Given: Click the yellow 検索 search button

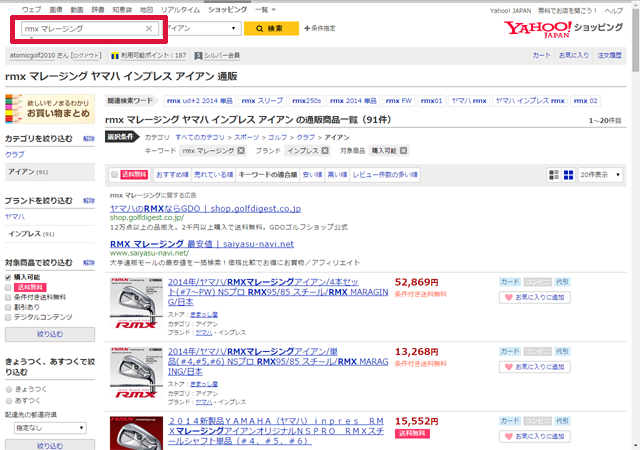Looking at the screenshot, I should coord(271,29).
